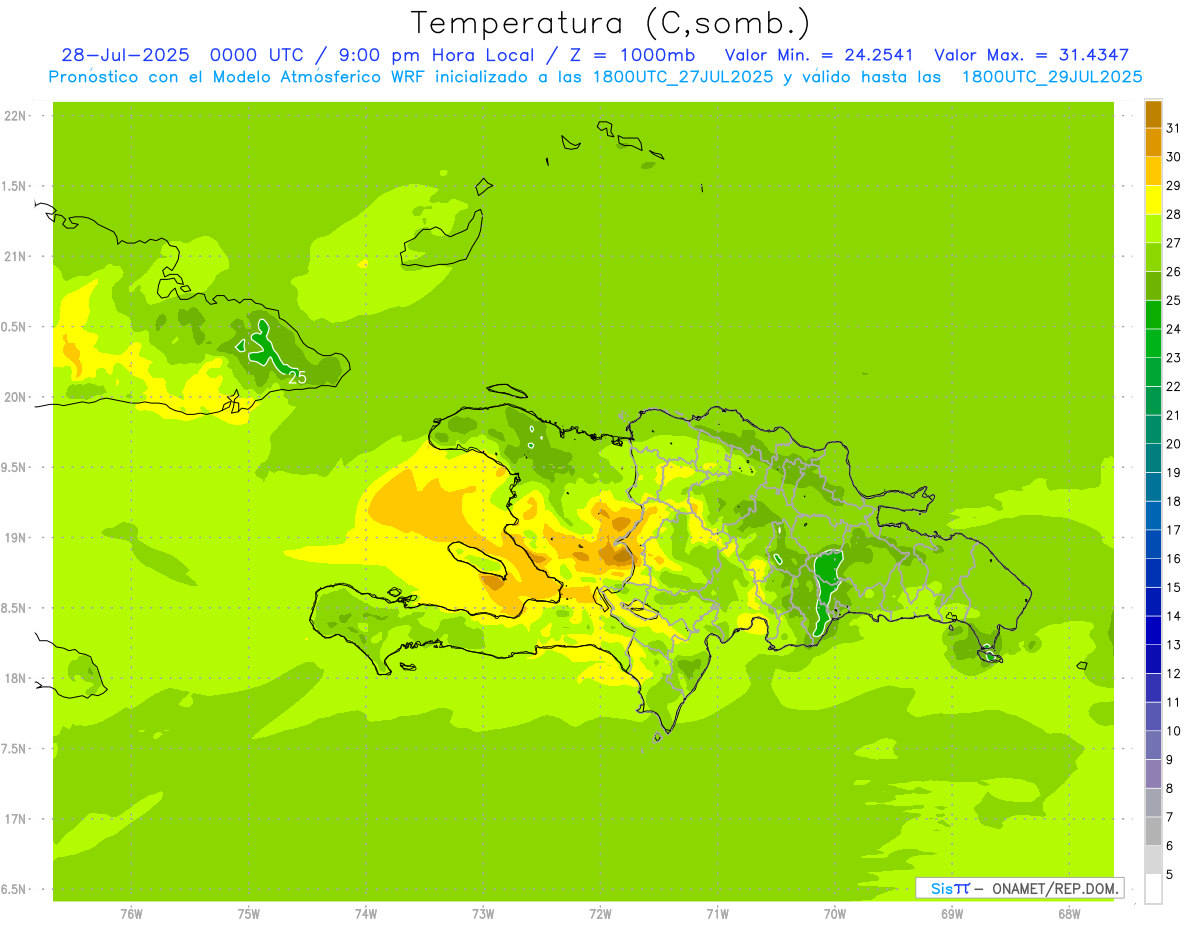This screenshot has height=927, width=1200.
Task: Click the title "Temperatura (C,somb.)"
Action: click(610, 23)
